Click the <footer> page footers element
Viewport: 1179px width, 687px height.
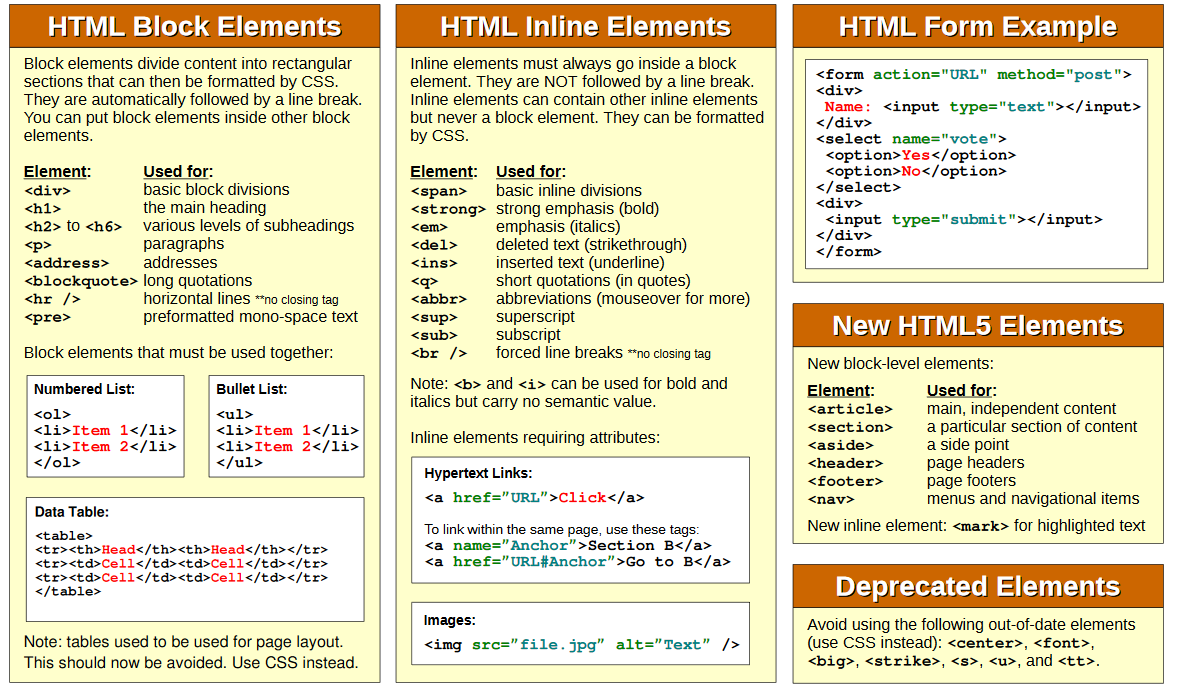845,481
